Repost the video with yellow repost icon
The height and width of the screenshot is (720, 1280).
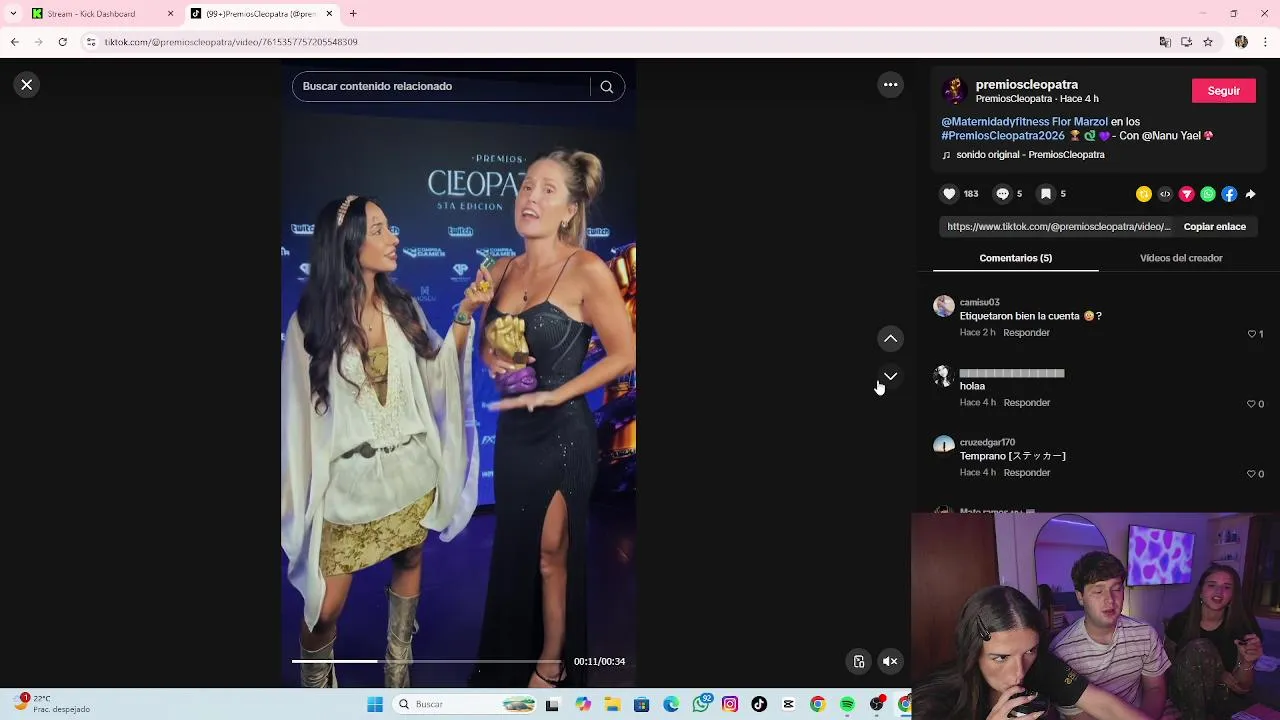1144,194
